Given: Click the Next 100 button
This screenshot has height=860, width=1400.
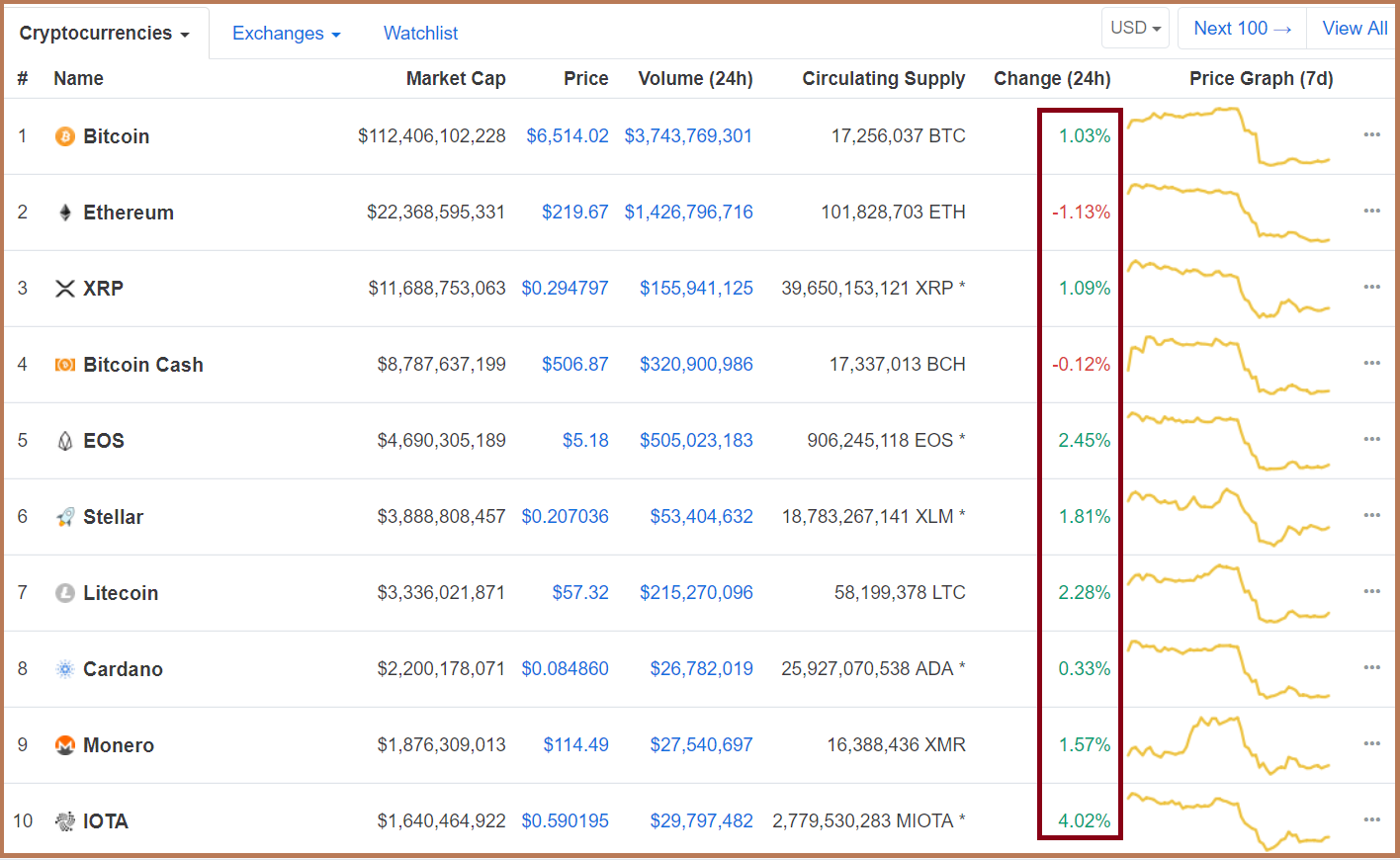Looking at the screenshot, I should [x=1242, y=29].
